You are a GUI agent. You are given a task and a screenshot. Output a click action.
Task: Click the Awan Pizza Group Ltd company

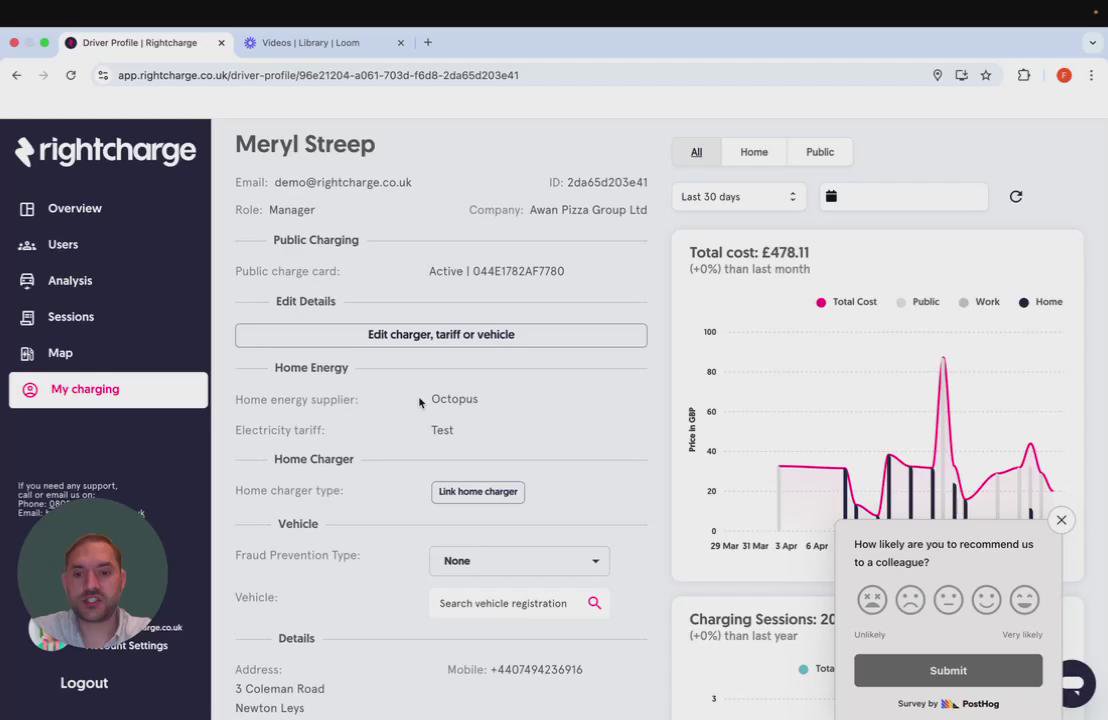[x=588, y=210]
